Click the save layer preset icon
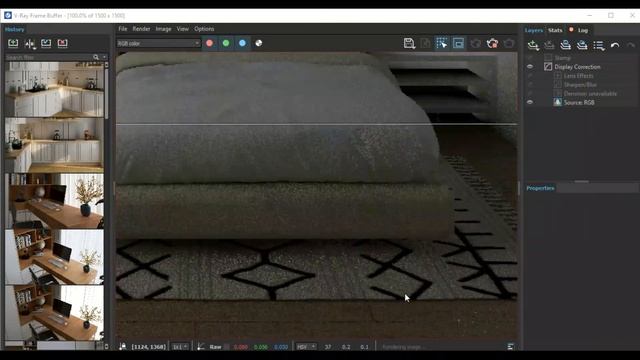Viewport: 640px width, 360px height. 566,45
